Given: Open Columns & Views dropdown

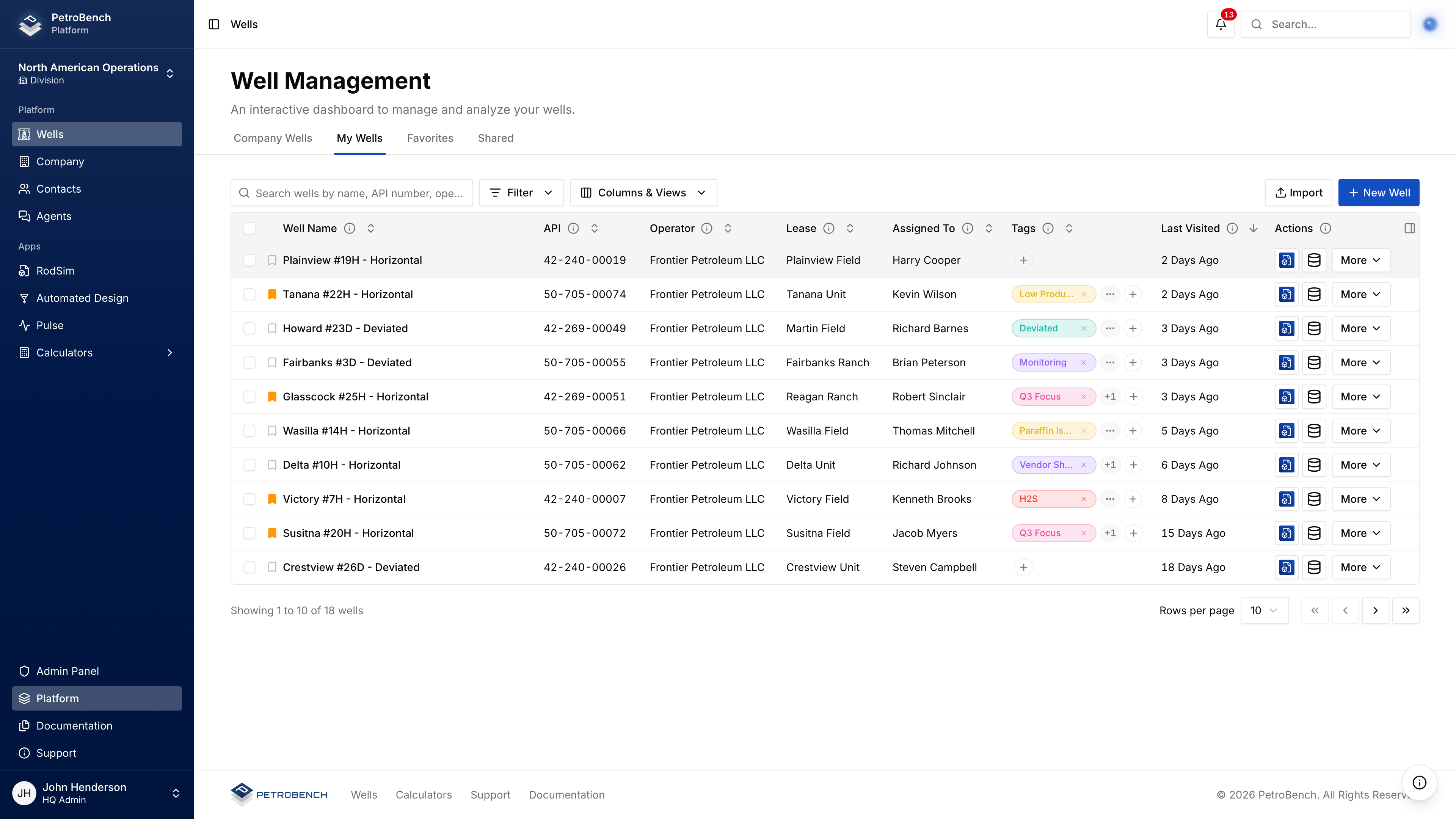Looking at the screenshot, I should coord(643,193).
